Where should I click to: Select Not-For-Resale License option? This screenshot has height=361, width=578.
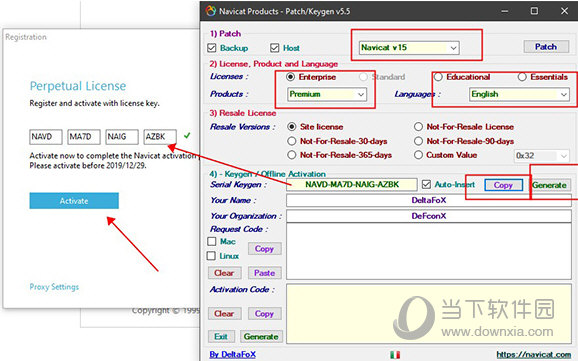pyautogui.click(x=418, y=127)
